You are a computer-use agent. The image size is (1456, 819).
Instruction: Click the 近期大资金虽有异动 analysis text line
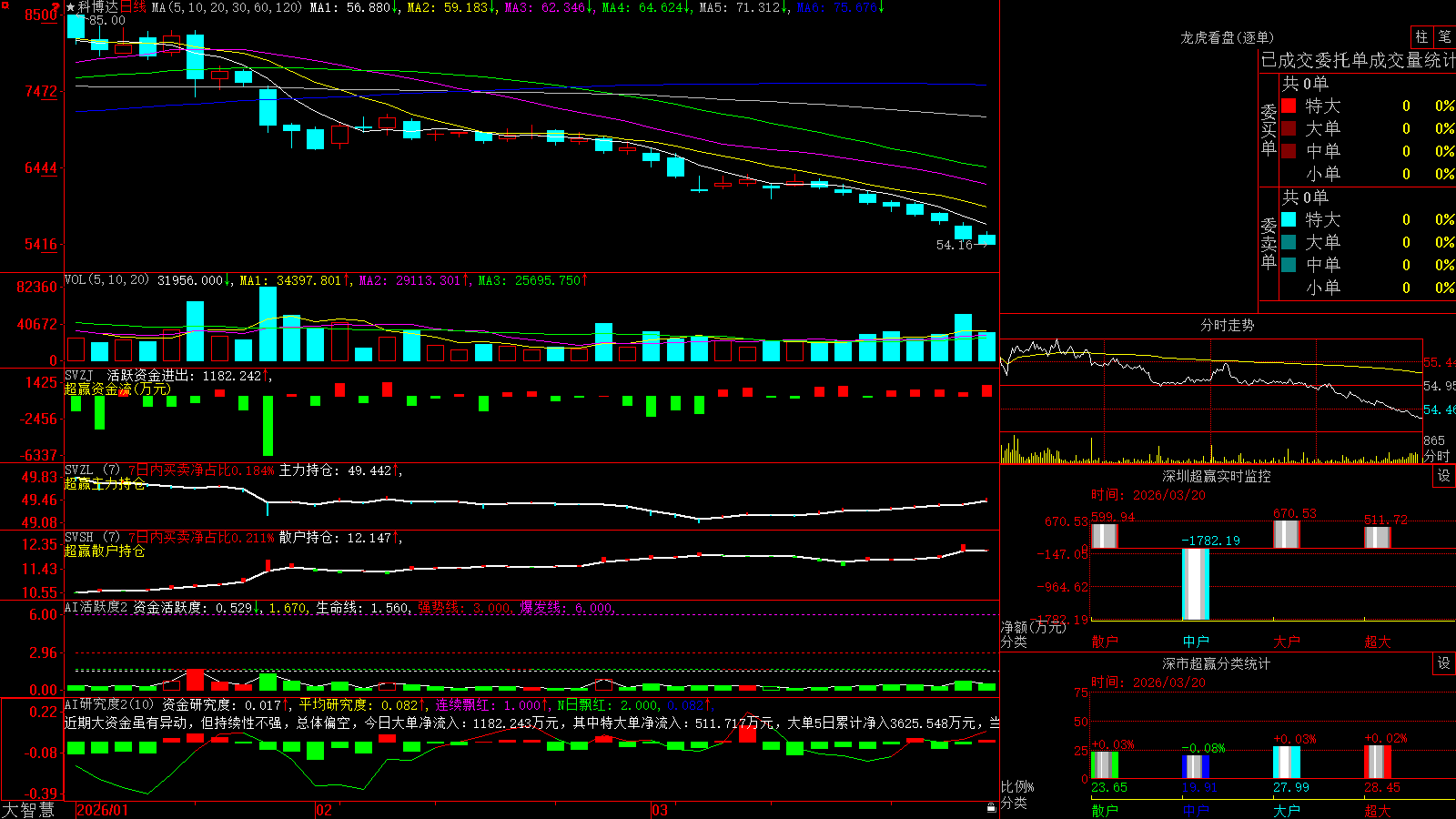click(532, 723)
